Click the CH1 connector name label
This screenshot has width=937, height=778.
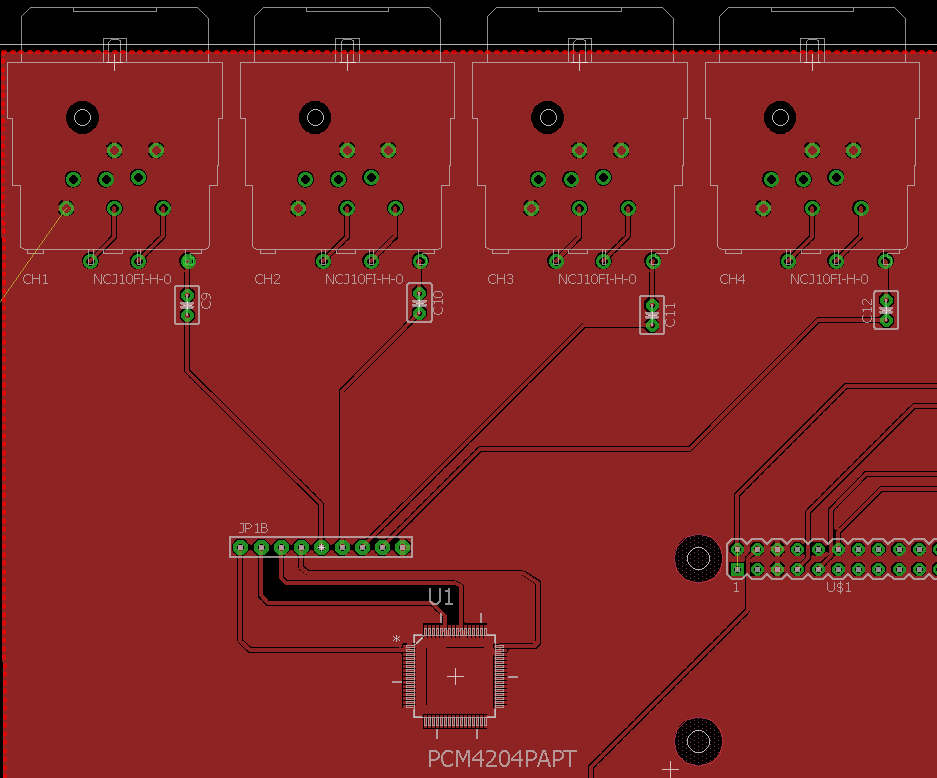[x=35, y=279]
